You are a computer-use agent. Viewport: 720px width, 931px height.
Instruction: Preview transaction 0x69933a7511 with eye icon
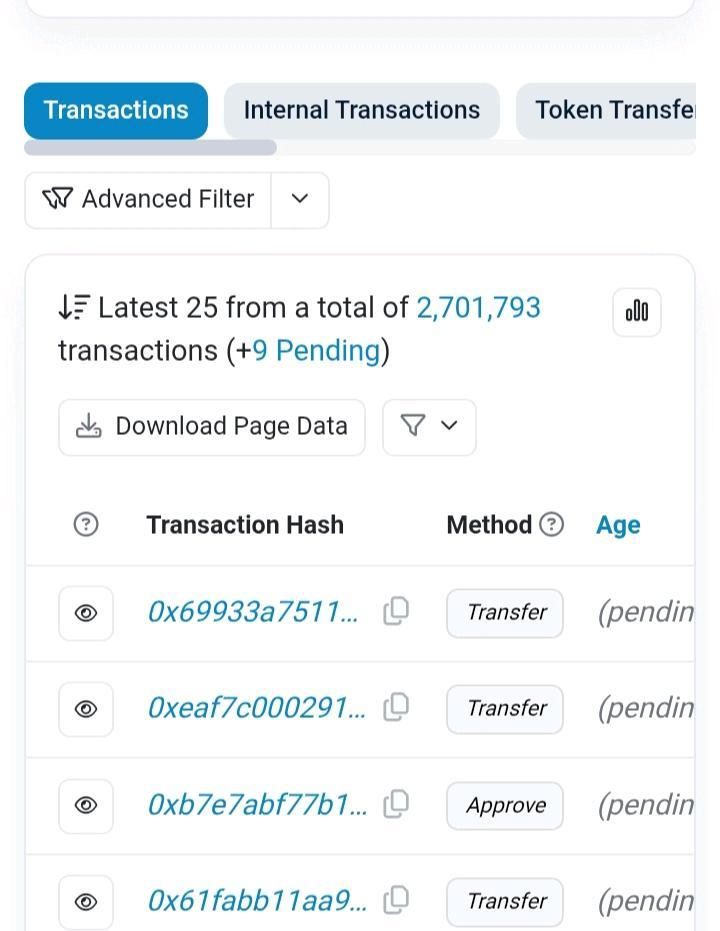point(86,613)
